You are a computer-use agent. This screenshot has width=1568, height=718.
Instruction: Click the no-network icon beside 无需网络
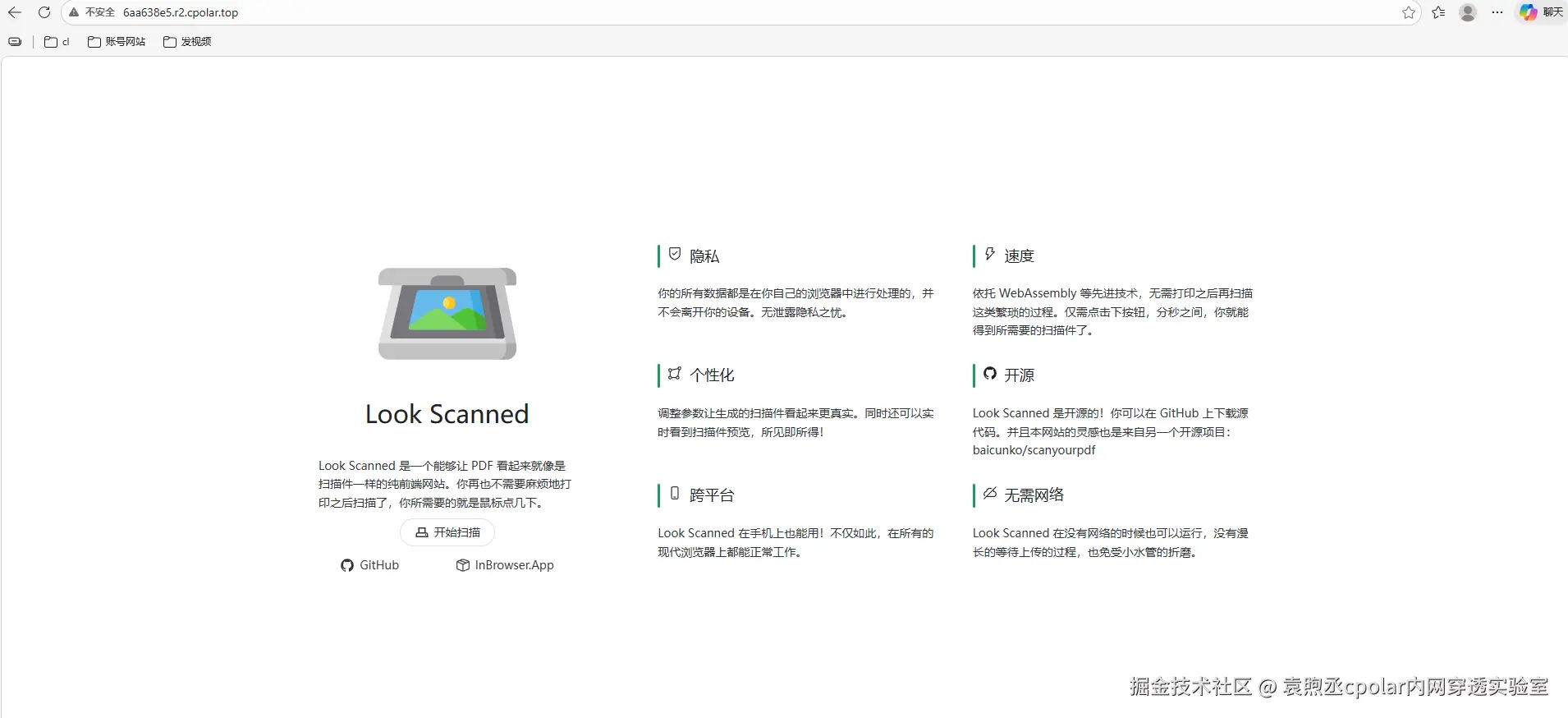coord(990,493)
